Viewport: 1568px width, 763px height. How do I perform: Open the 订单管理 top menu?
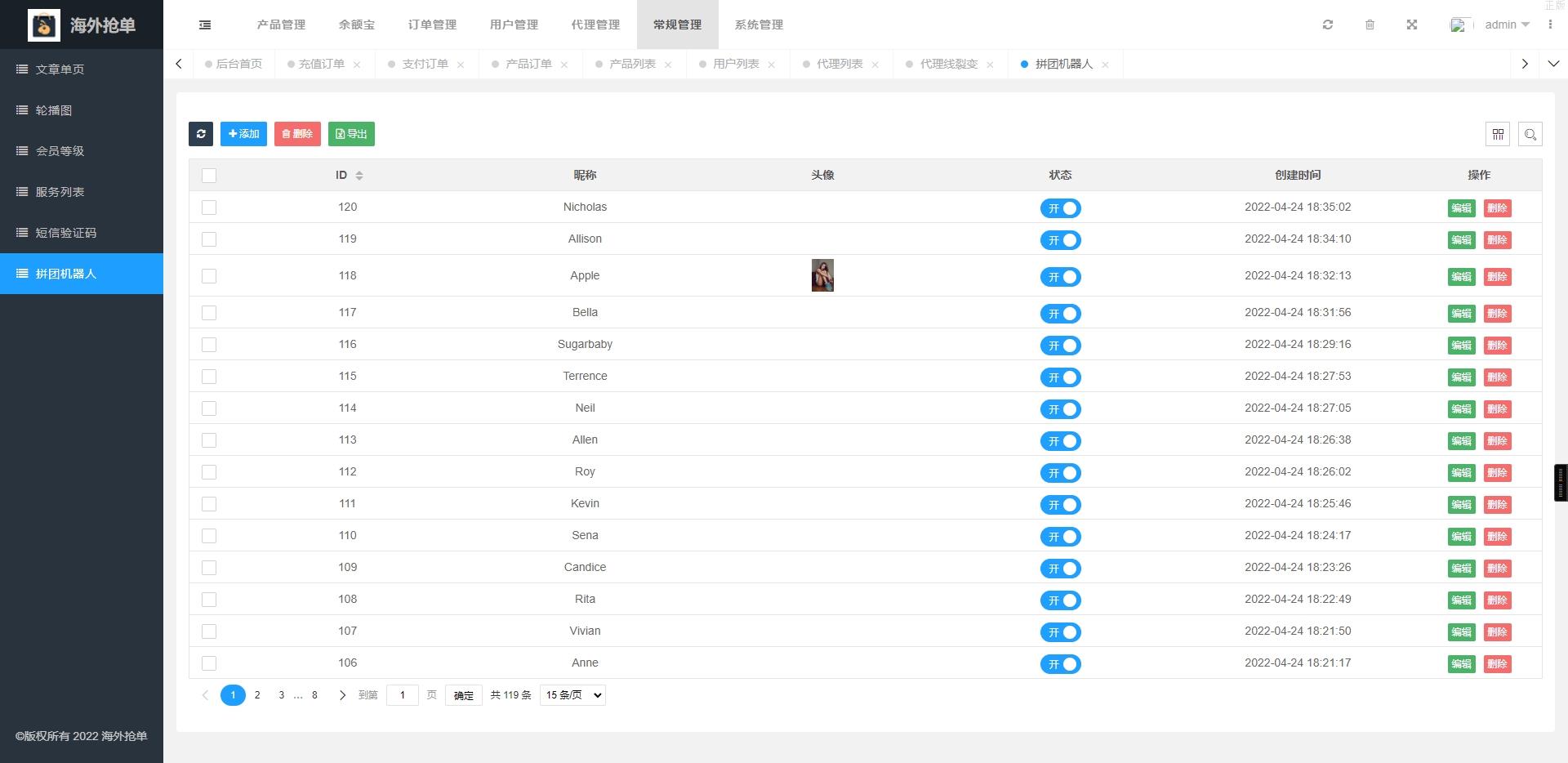[x=432, y=25]
